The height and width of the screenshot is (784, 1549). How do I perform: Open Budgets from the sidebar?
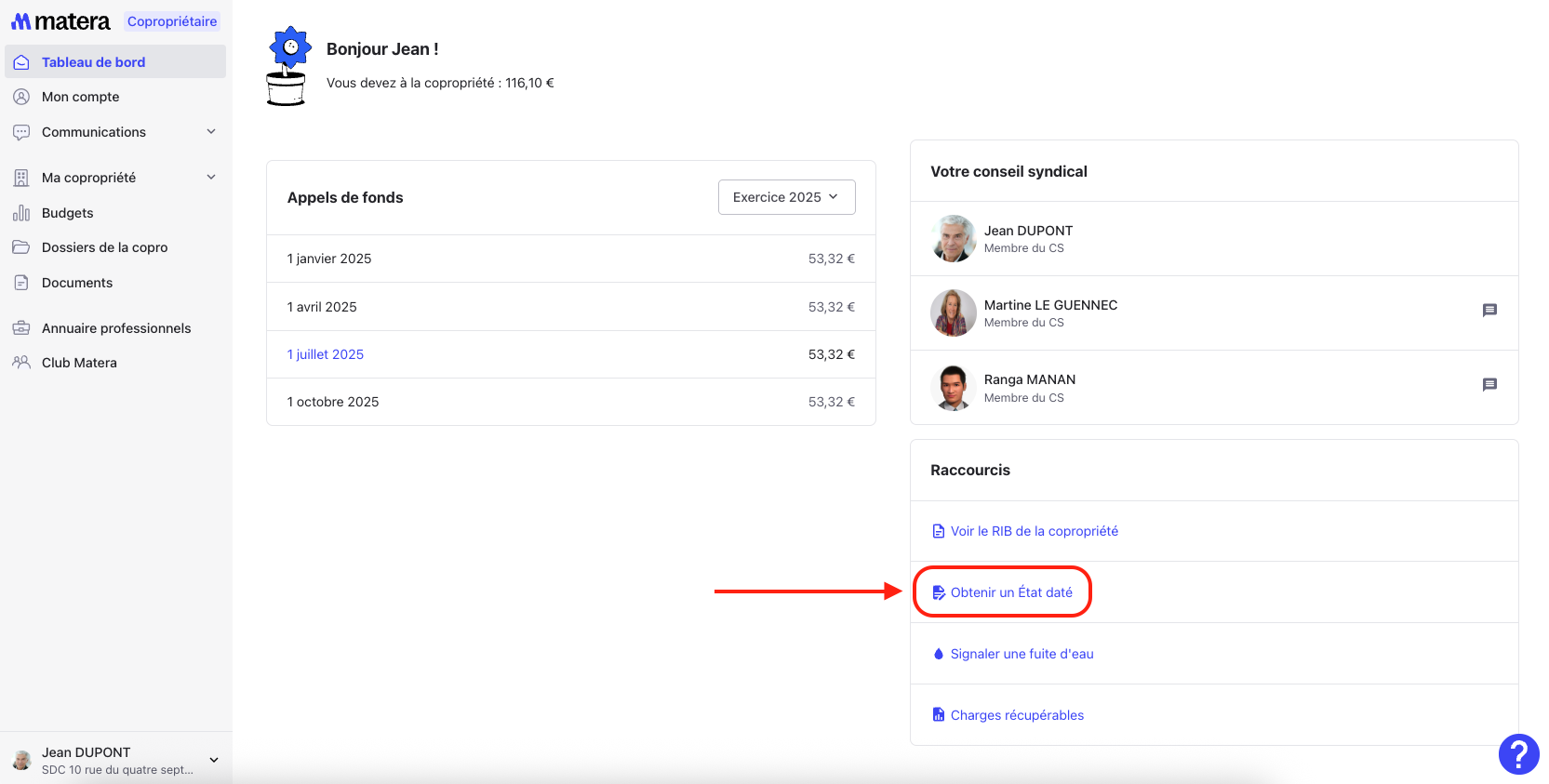pyautogui.click(x=67, y=213)
